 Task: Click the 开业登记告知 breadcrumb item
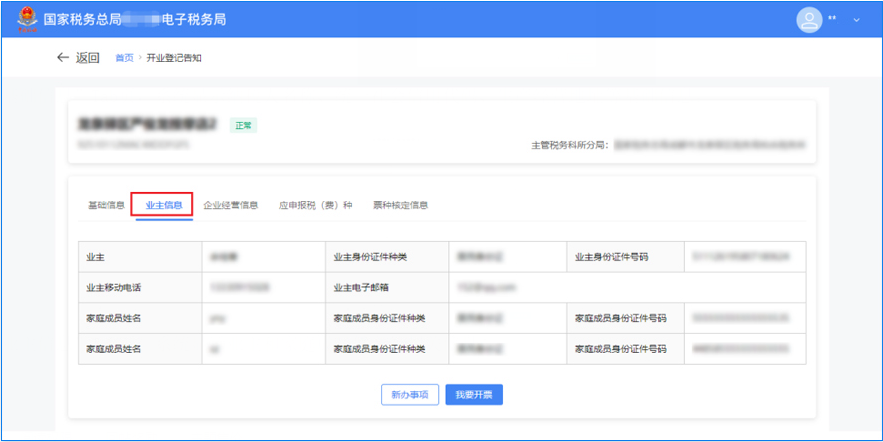click(175, 58)
